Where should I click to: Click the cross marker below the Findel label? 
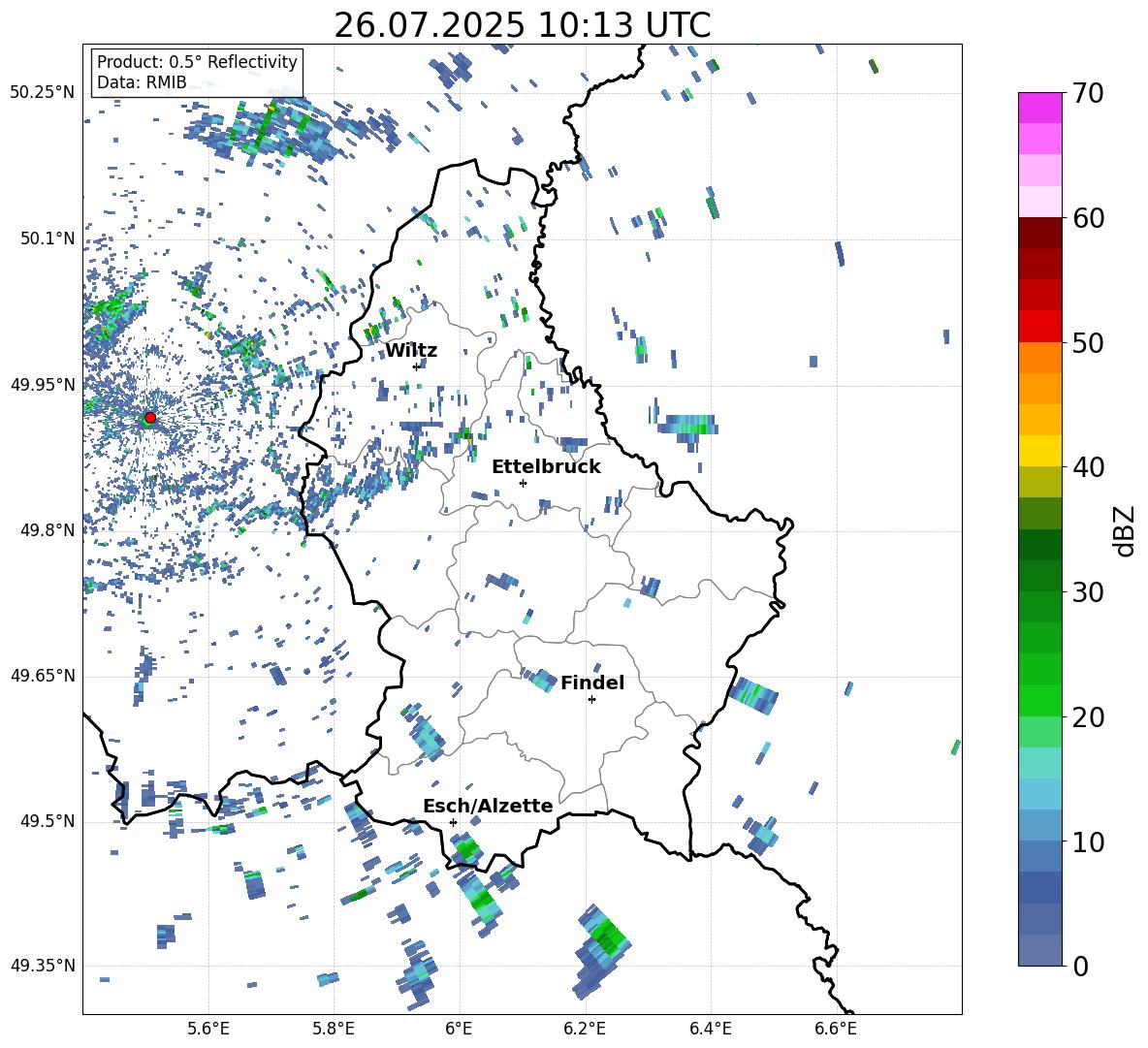pos(591,700)
